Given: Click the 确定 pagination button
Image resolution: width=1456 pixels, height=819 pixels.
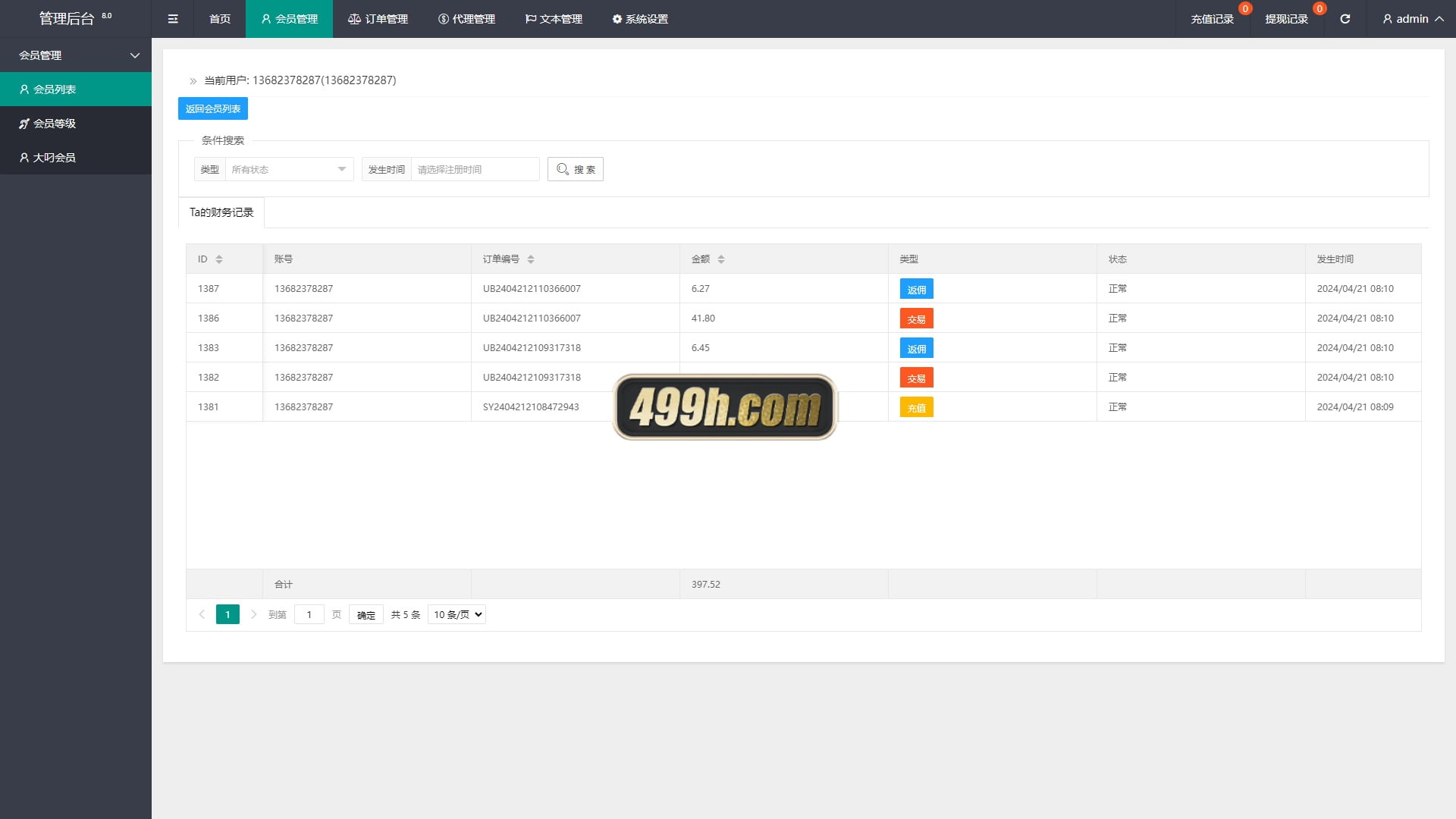Looking at the screenshot, I should [366, 615].
